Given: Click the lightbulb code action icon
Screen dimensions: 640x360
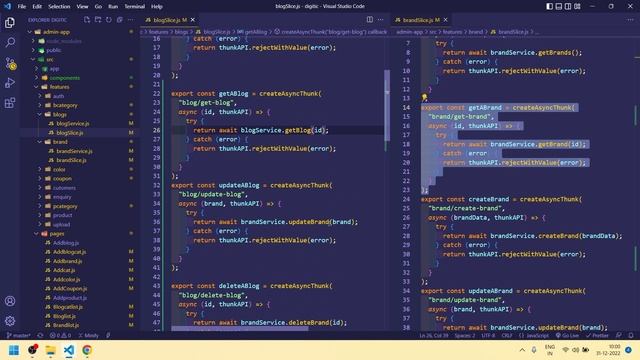Looking at the screenshot, I should (424, 98).
